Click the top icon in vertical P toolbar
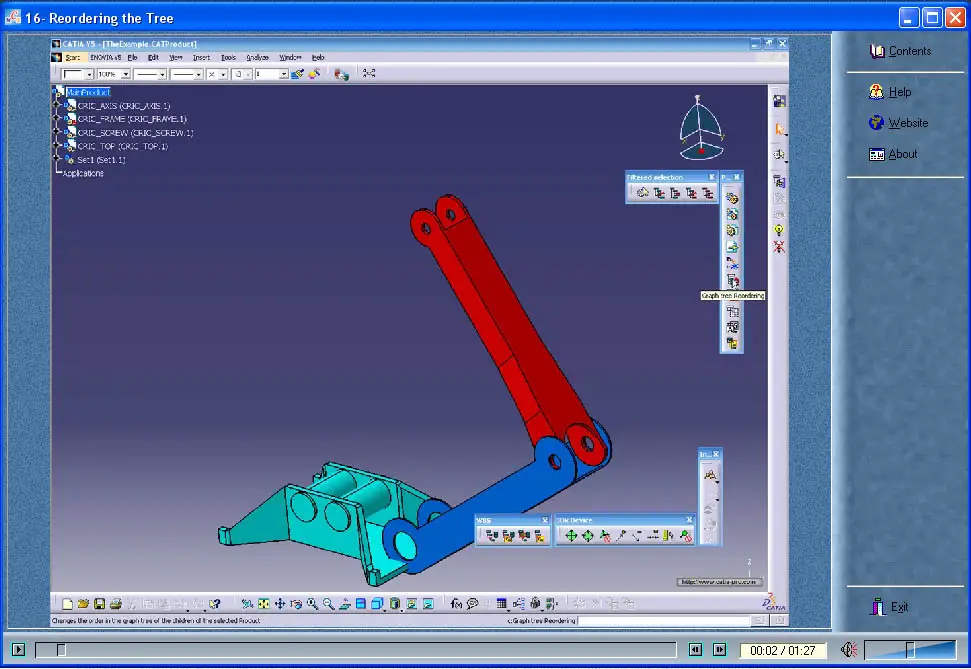Image resolution: width=971 pixels, height=669 pixels. pos(733,198)
